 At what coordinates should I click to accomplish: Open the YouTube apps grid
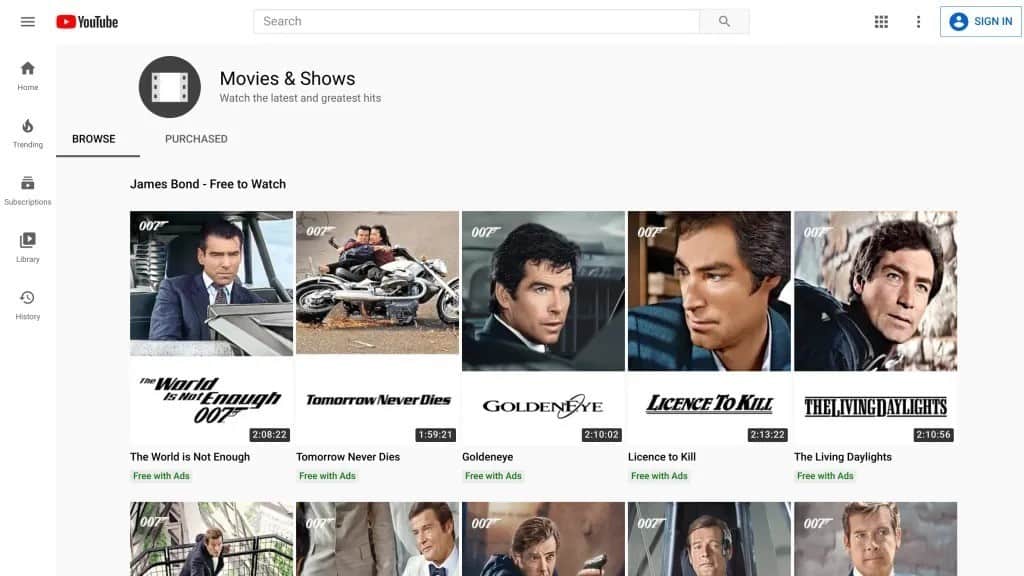881,22
